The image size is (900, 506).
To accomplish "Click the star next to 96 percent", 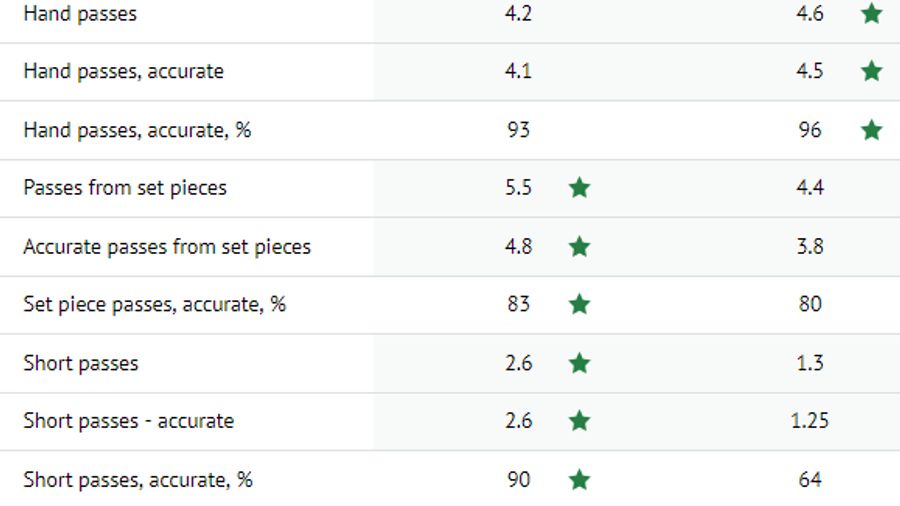I will (872, 130).
